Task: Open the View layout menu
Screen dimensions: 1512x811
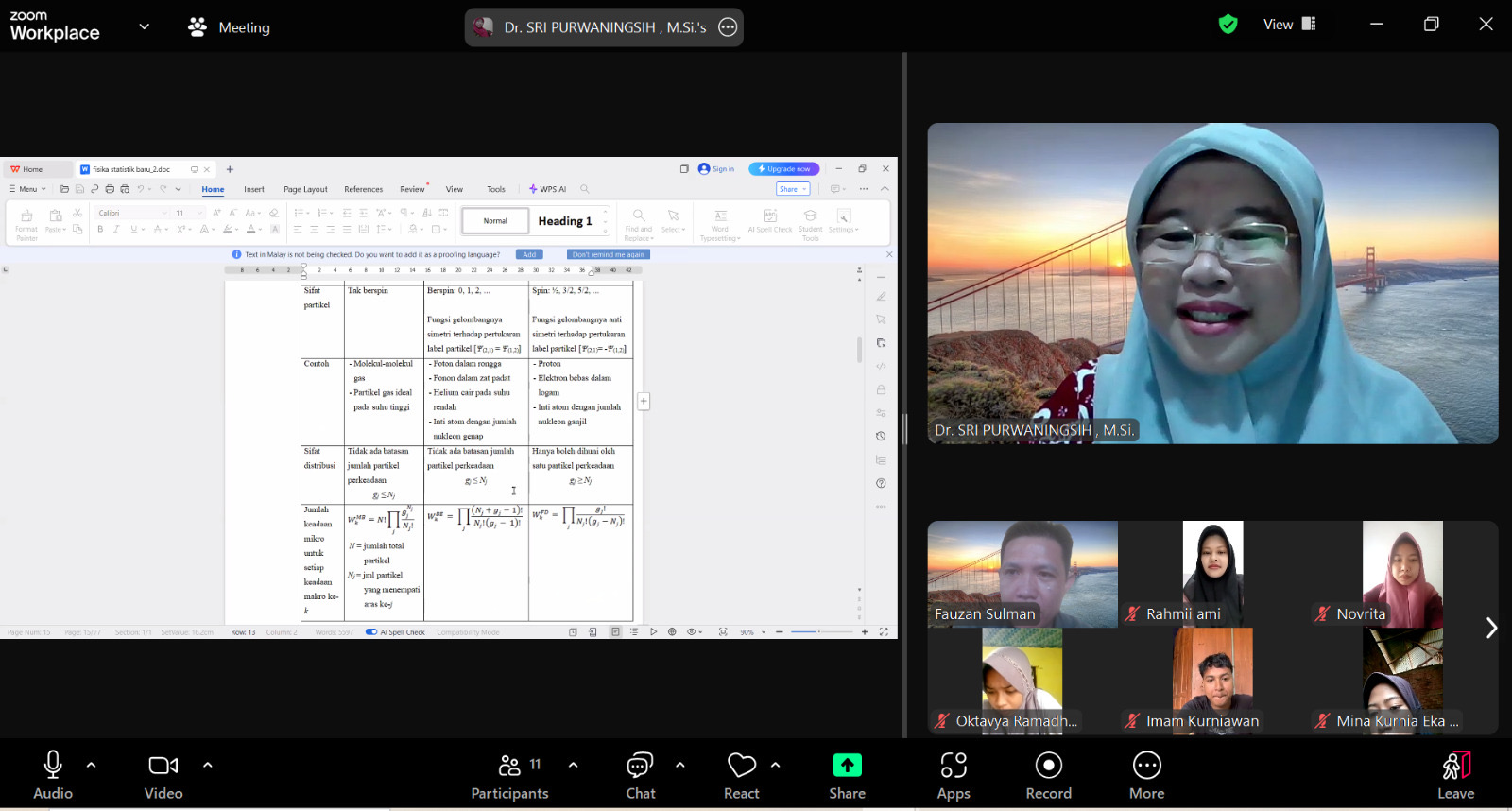Action: [1289, 25]
